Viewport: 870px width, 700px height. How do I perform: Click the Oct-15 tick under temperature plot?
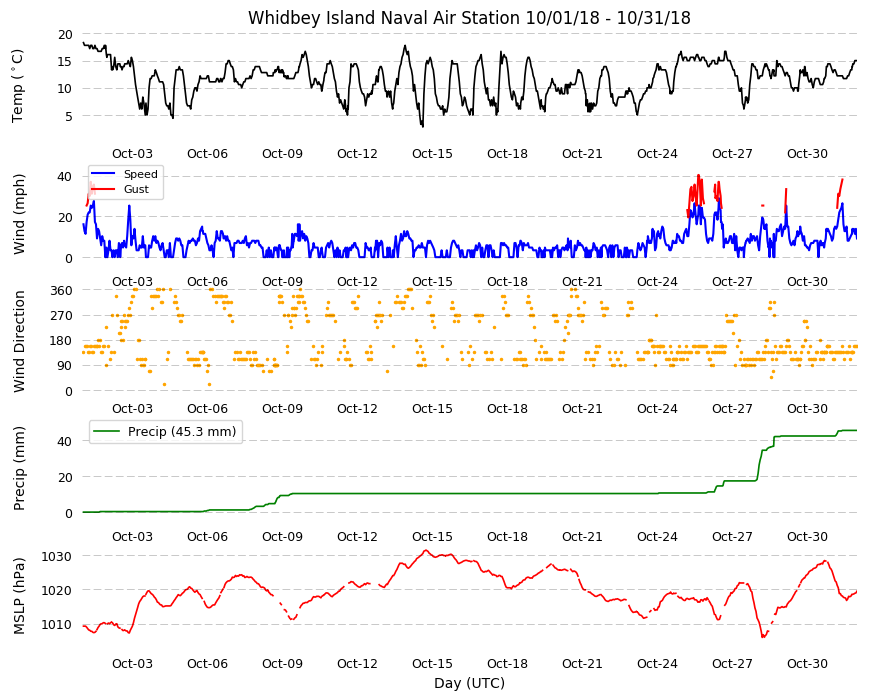[x=432, y=154]
